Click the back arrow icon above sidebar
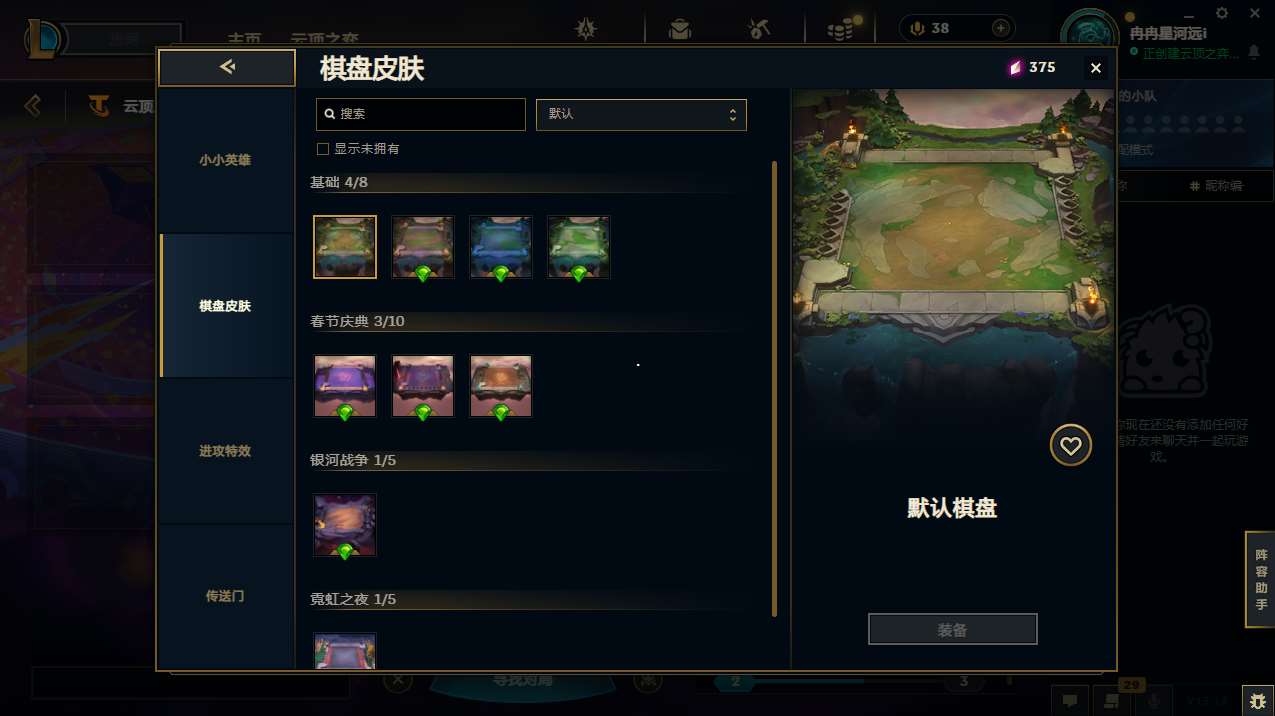1275x716 pixels. (227, 67)
